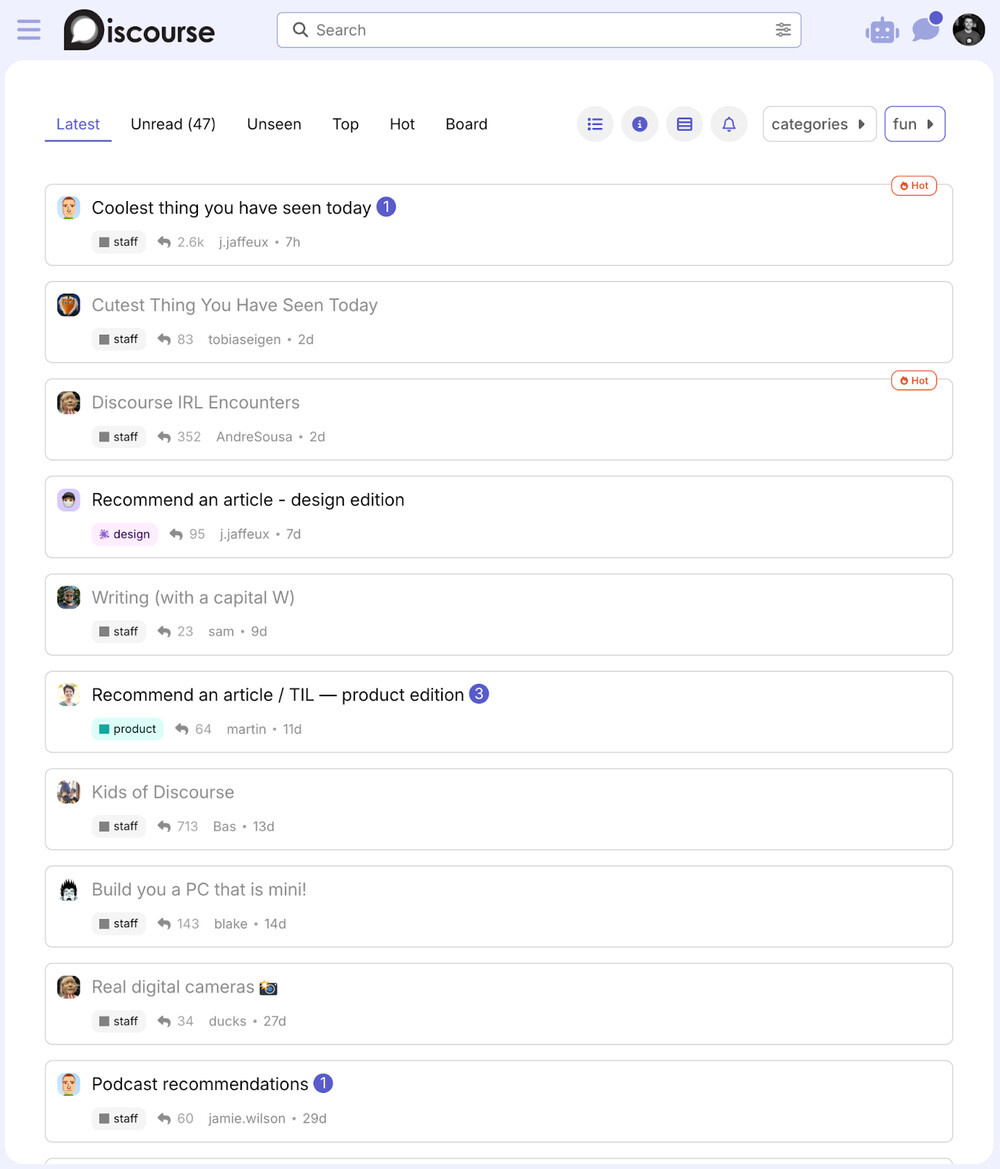This screenshot has width=1000, height=1169.
Task: Open the notification bell button
Action: (x=729, y=124)
